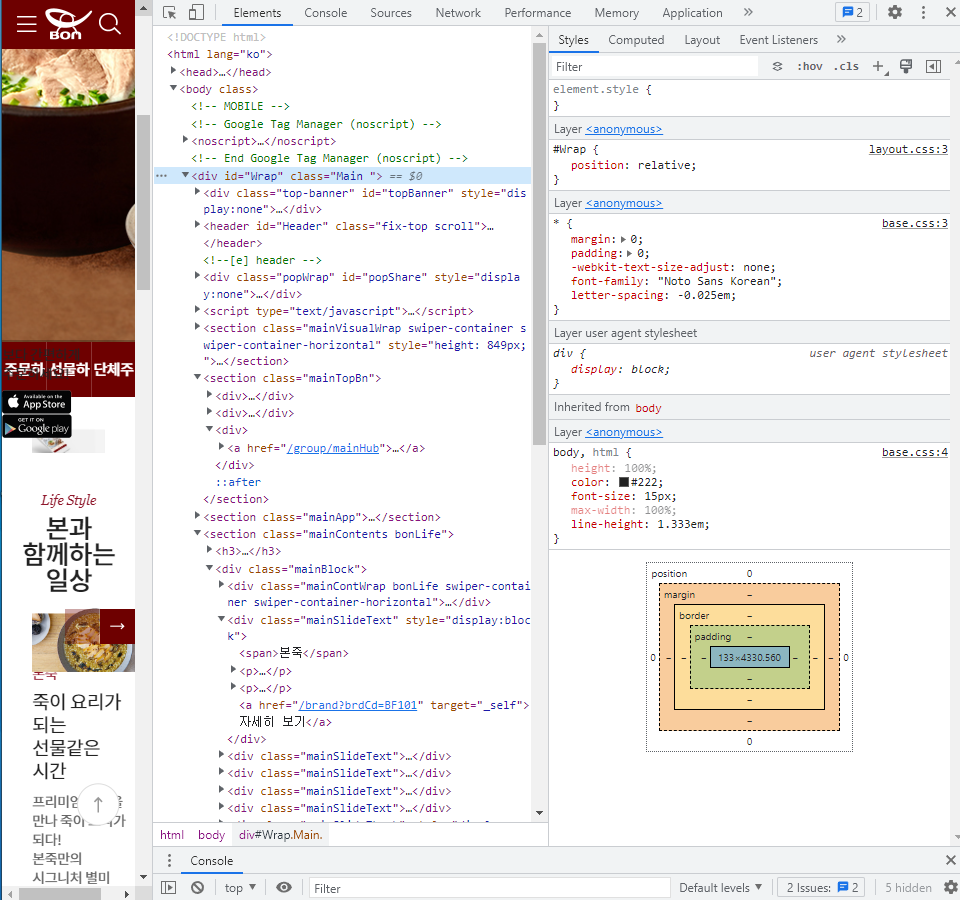
Task: Collapse the section.mainTopBn node
Action: tap(197, 377)
